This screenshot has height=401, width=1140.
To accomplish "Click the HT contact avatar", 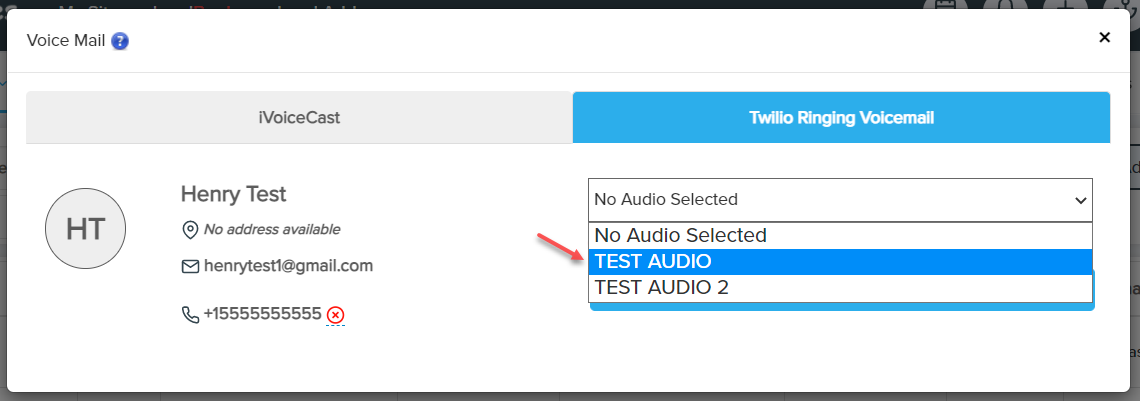I will [x=86, y=229].
